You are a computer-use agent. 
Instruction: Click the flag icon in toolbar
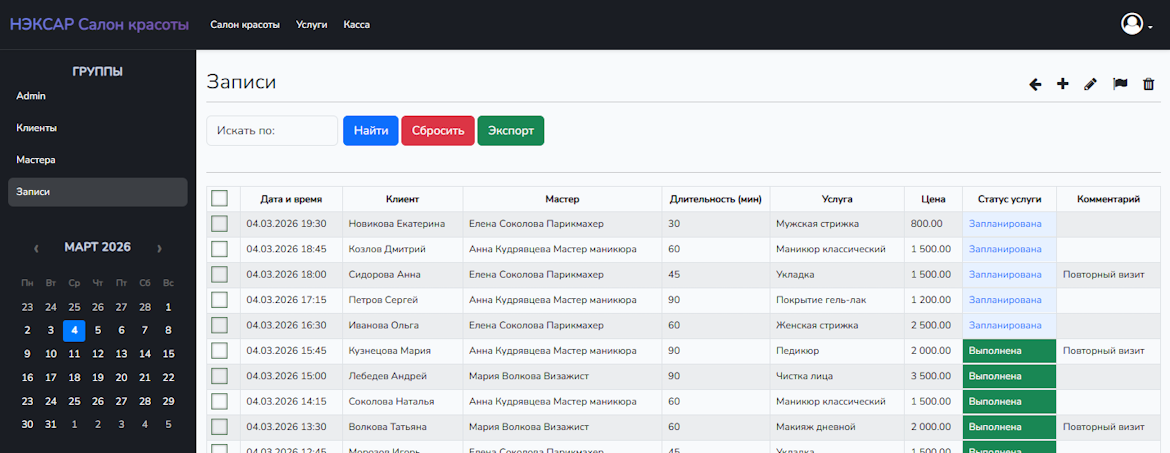(1120, 85)
